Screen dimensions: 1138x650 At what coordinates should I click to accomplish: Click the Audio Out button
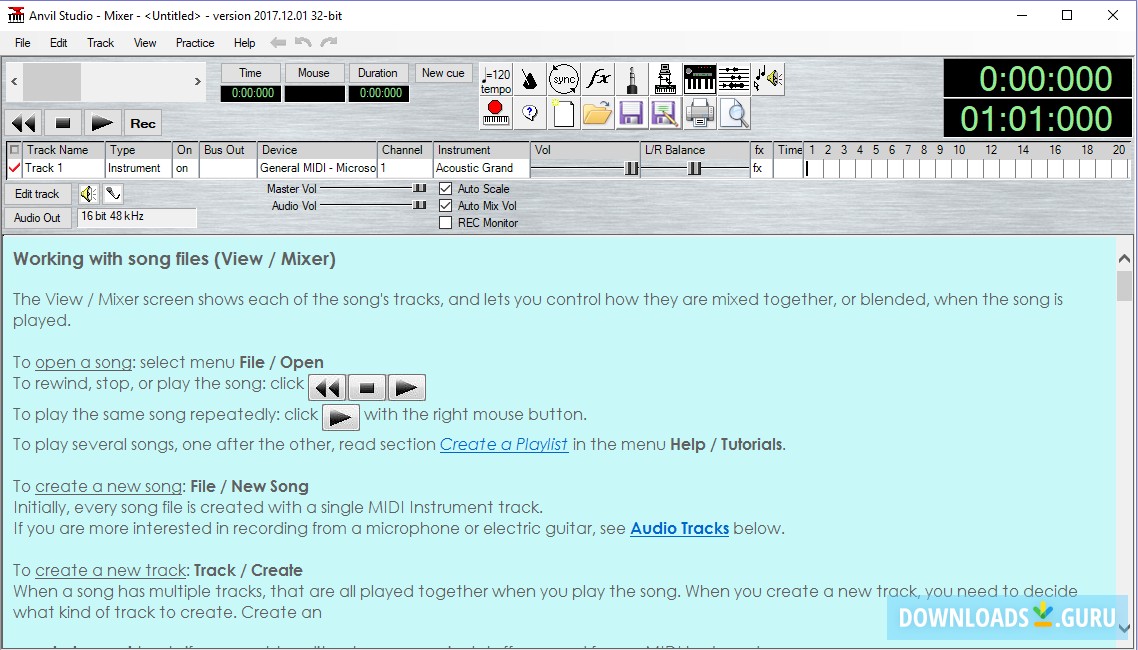(38, 218)
